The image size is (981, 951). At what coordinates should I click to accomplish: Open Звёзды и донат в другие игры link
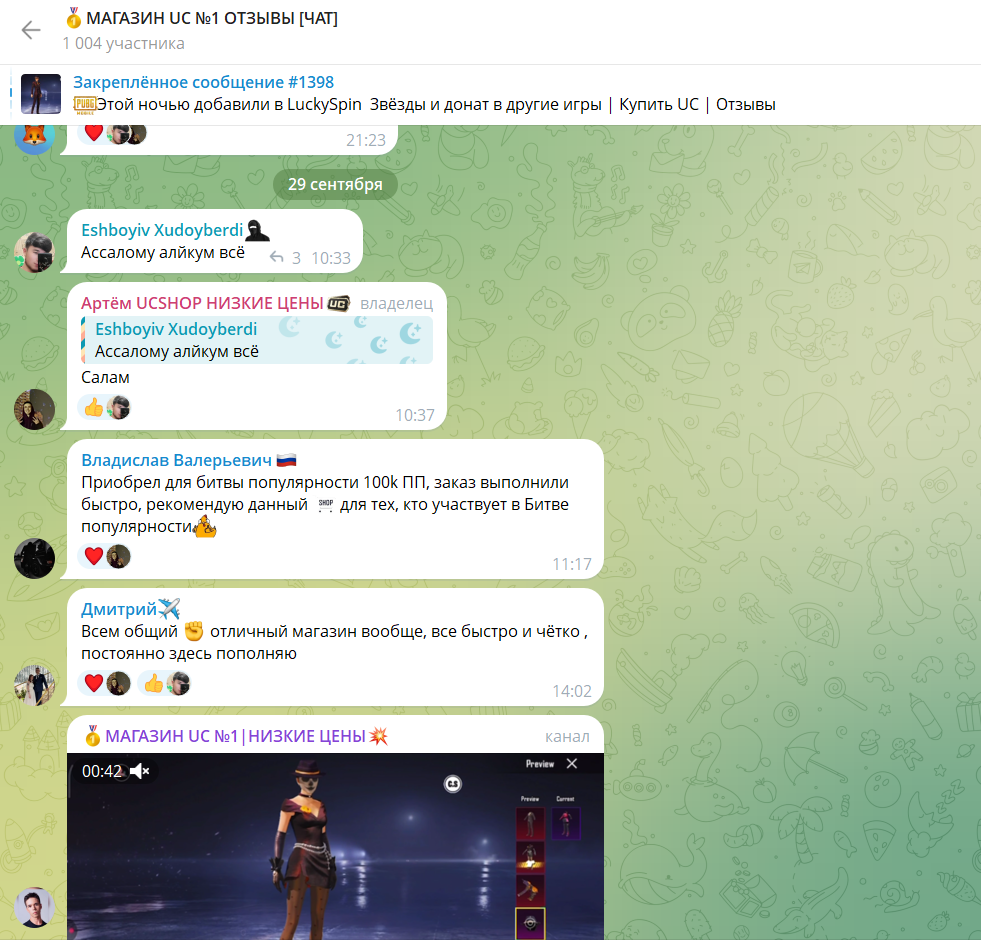tap(485, 104)
